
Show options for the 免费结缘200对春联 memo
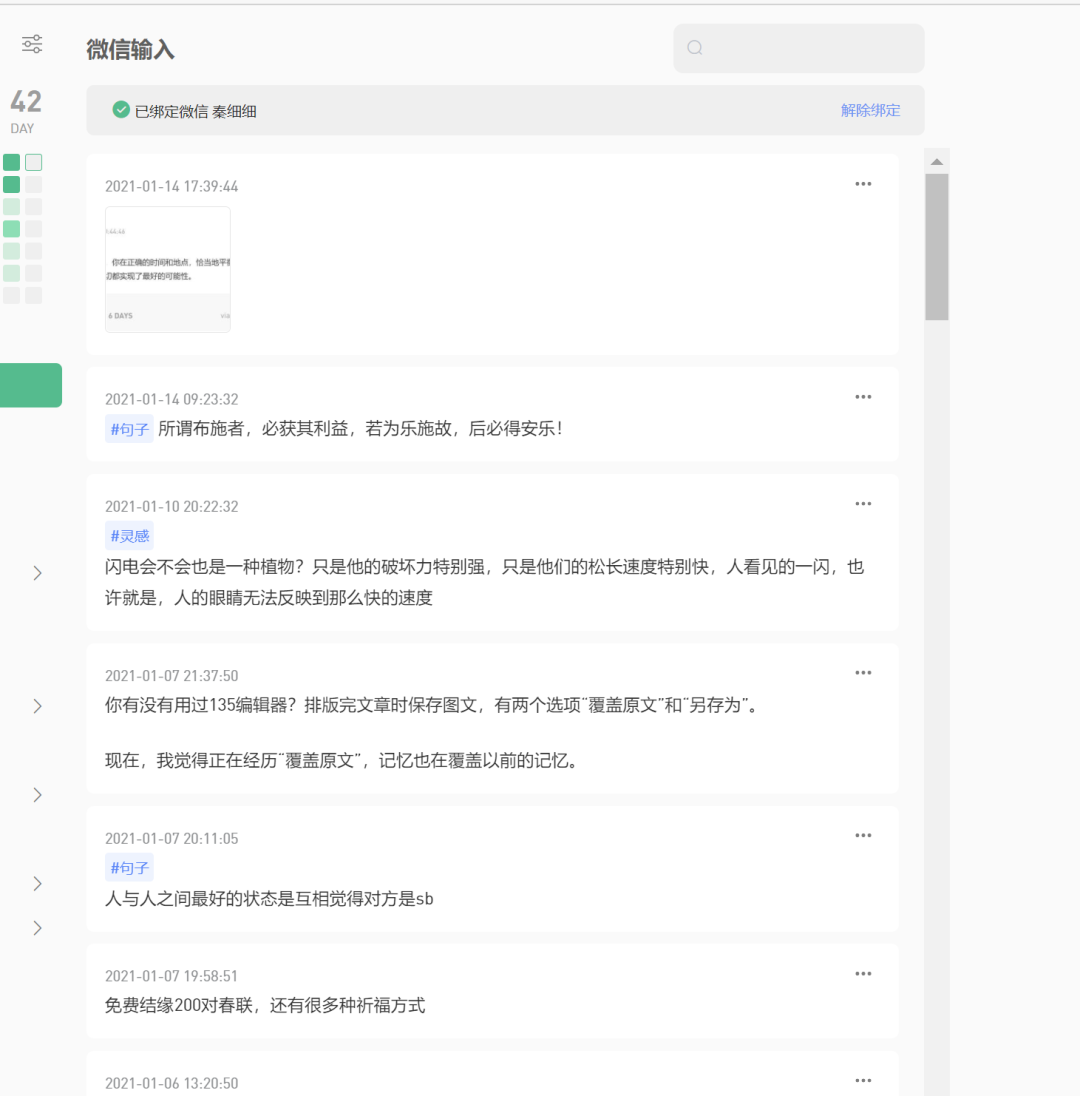click(863, 974)
